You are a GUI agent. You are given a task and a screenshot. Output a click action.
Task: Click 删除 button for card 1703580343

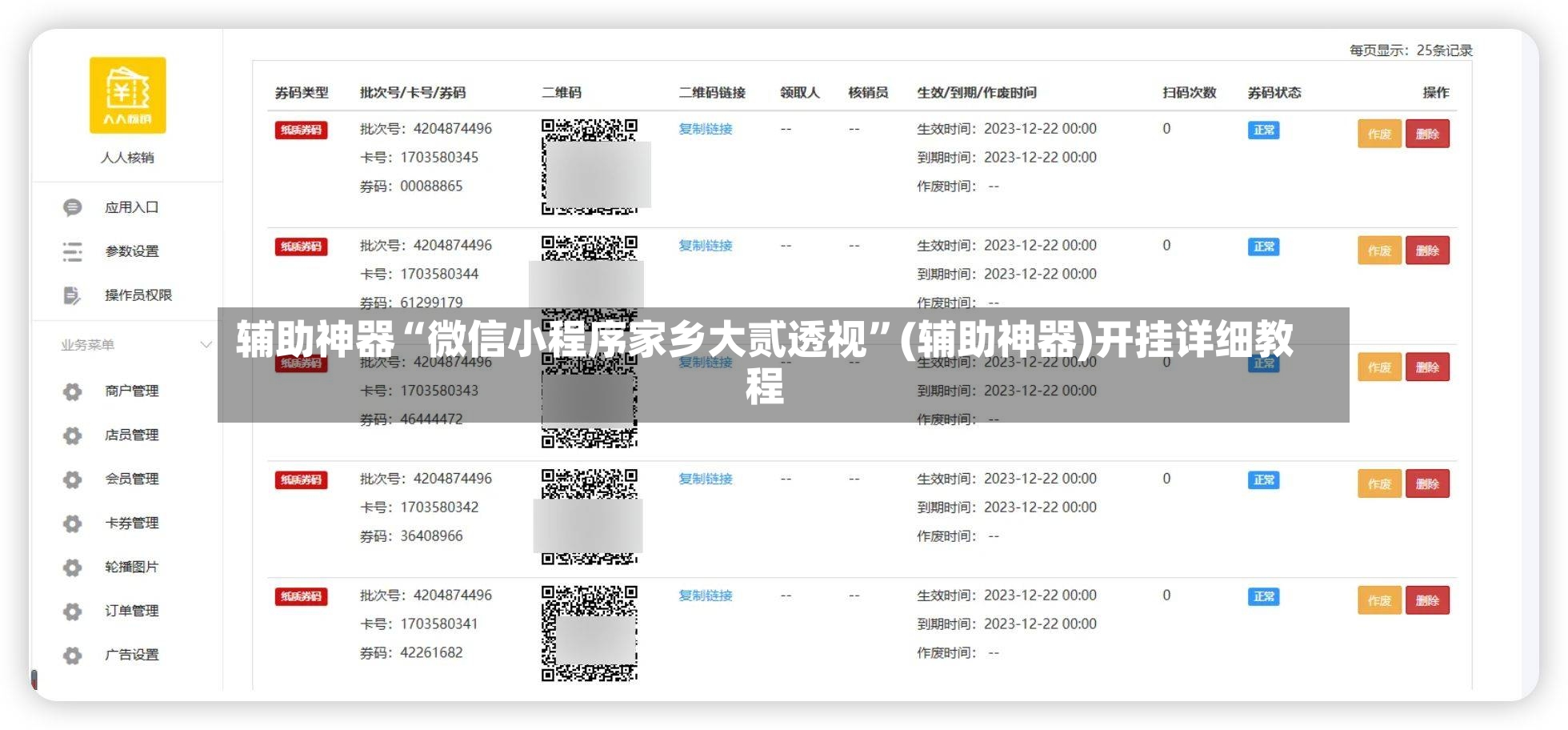pos(1427,367)
